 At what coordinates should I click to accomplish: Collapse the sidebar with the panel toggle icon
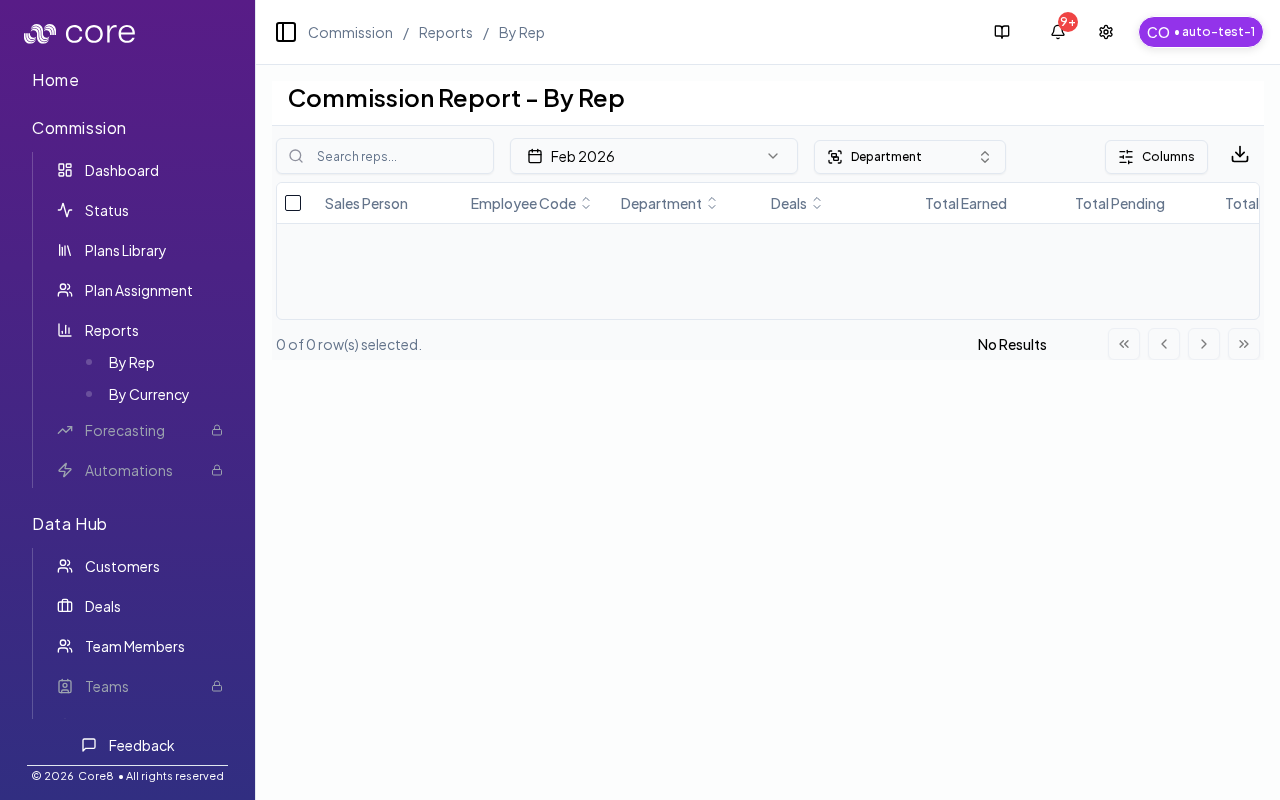click(286, 32)
